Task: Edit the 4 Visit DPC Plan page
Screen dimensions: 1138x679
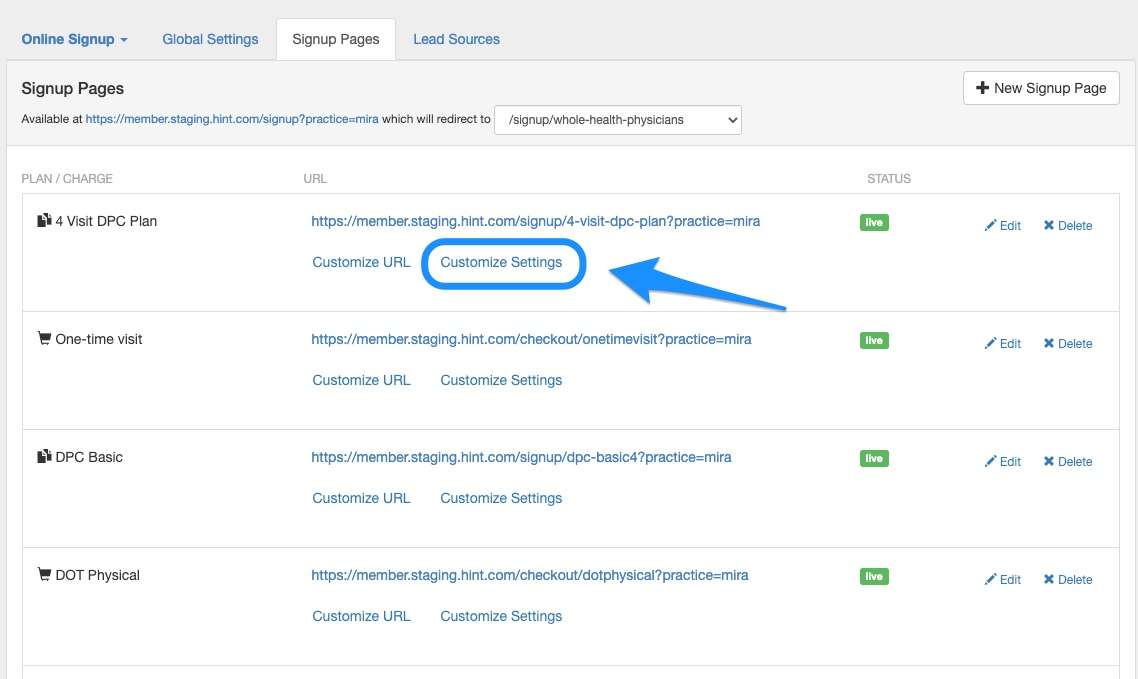Action: click(x=1002, y=226)
